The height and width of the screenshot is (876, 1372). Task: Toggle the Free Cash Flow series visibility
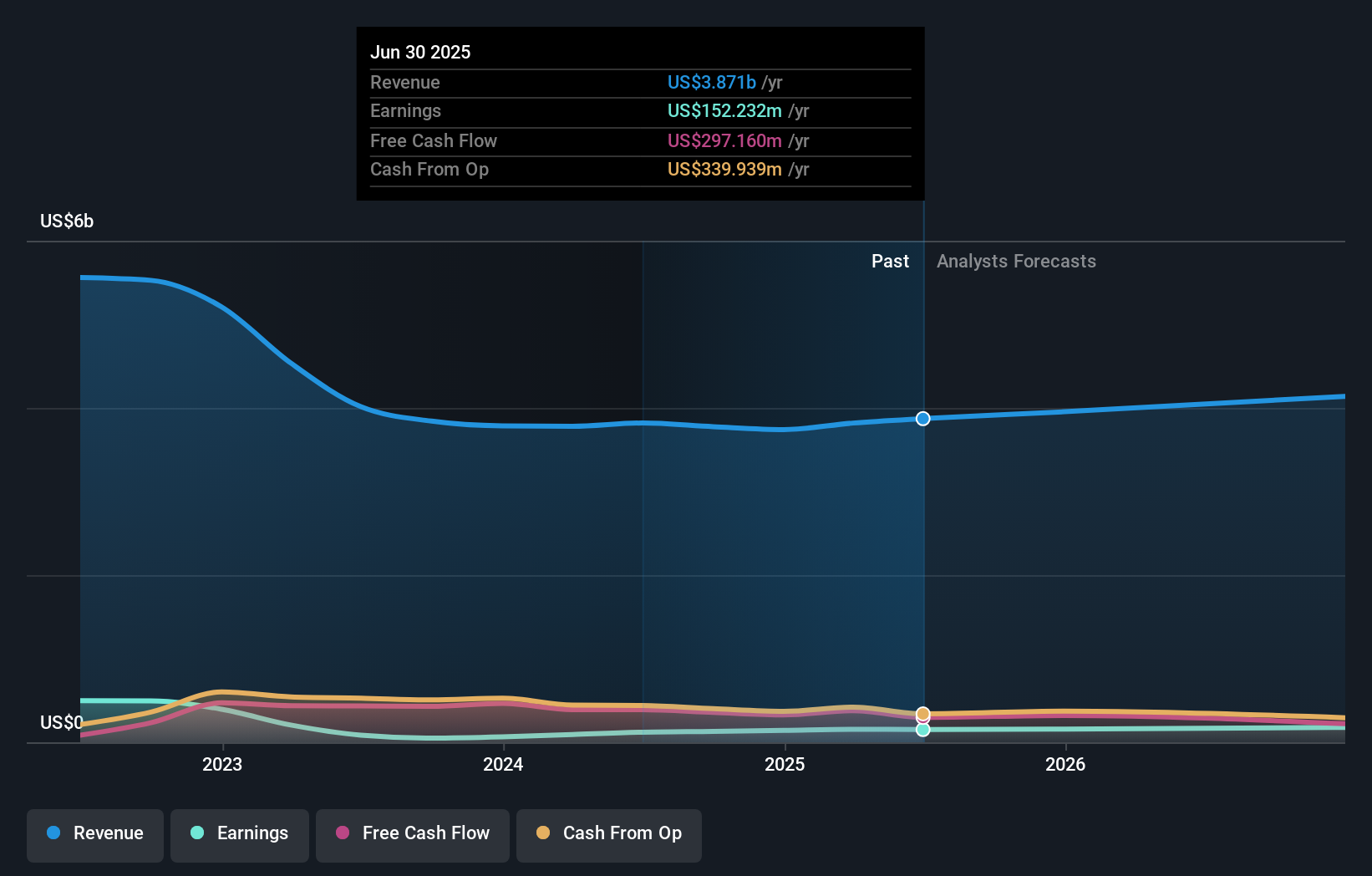(x=412, y=833)
